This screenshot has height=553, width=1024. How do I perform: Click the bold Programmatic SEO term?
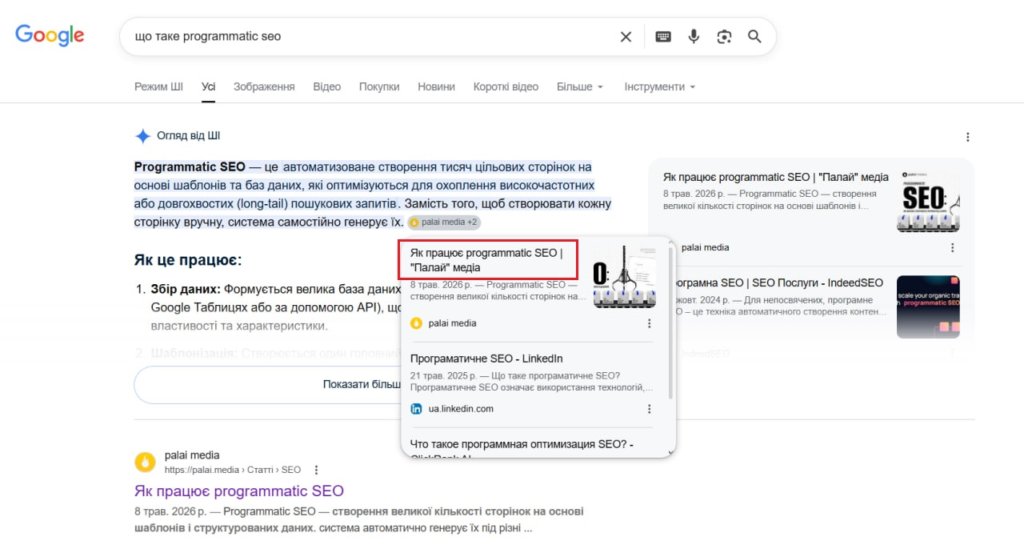189,167
